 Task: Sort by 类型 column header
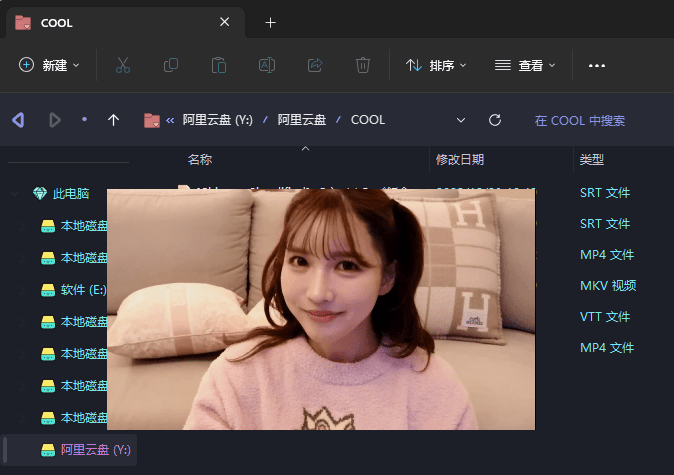tap(591, 159)
